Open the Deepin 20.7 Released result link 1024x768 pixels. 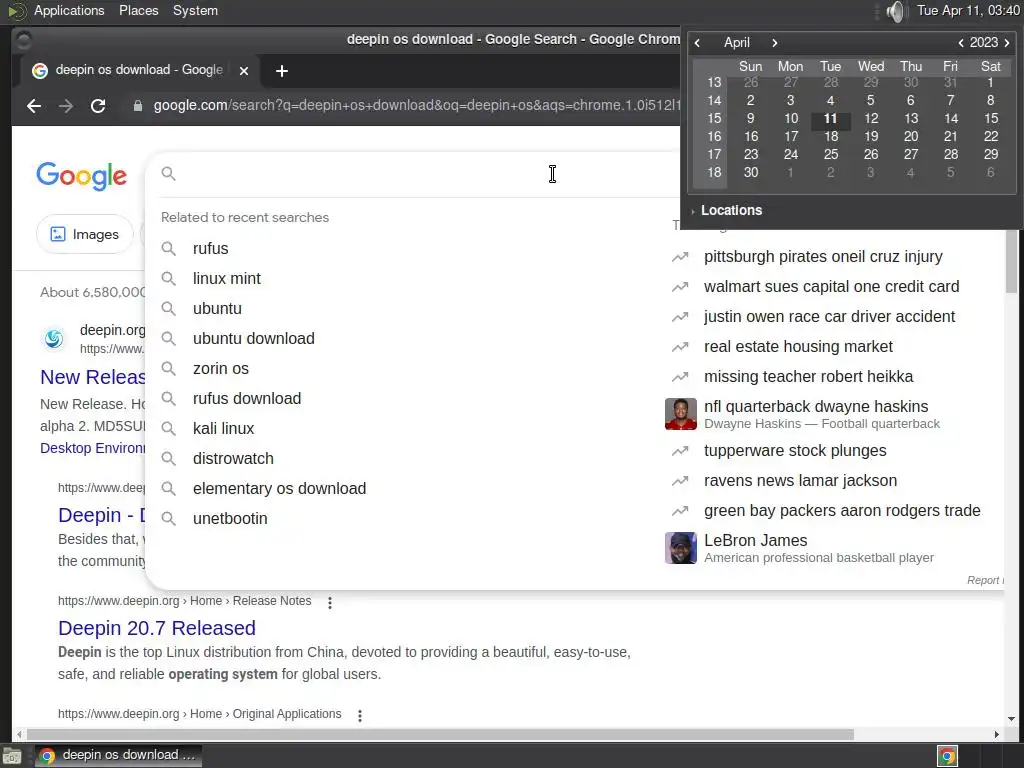point(157,628)
